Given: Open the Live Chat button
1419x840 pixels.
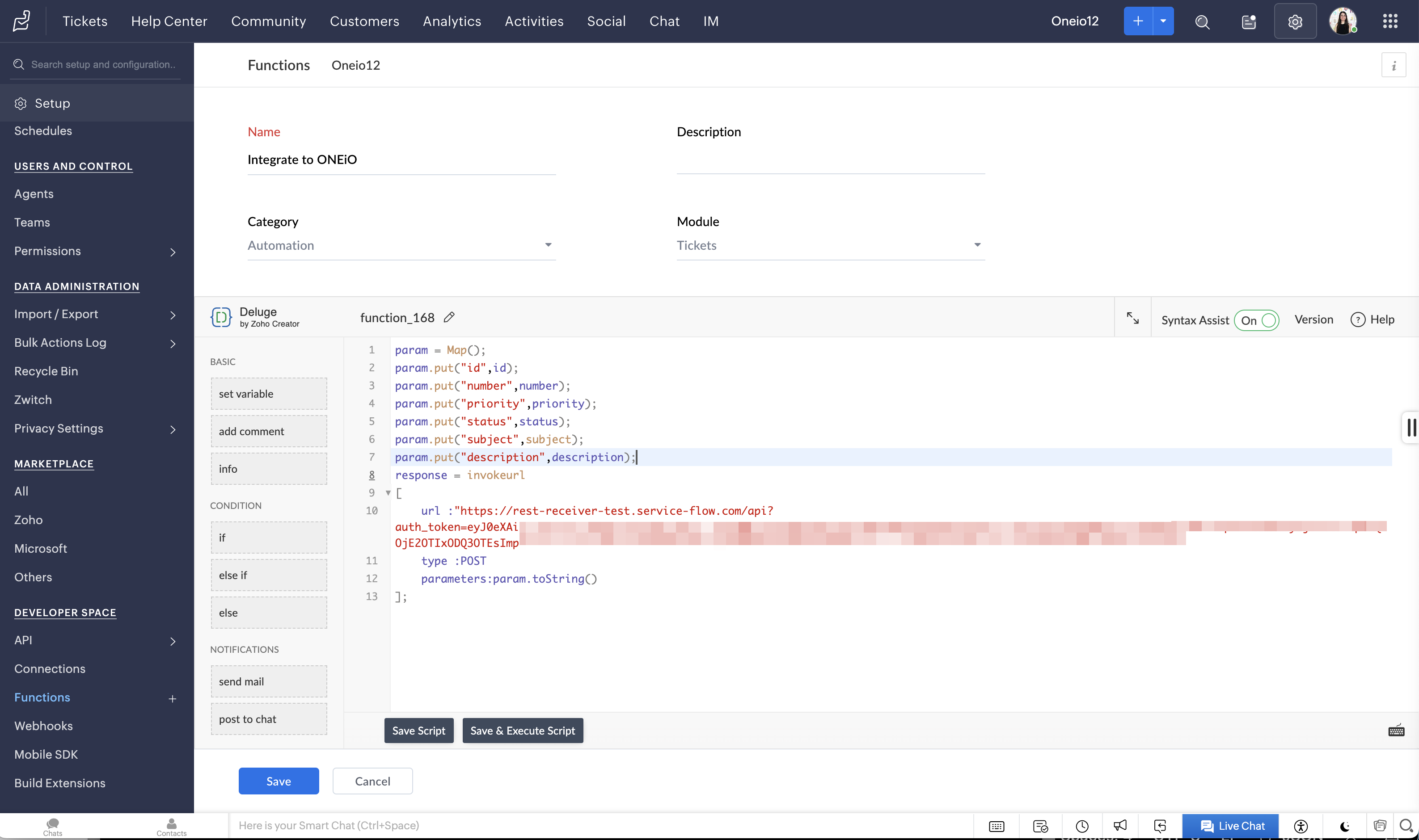Looking at the screenshot, I should (1230, 827).
